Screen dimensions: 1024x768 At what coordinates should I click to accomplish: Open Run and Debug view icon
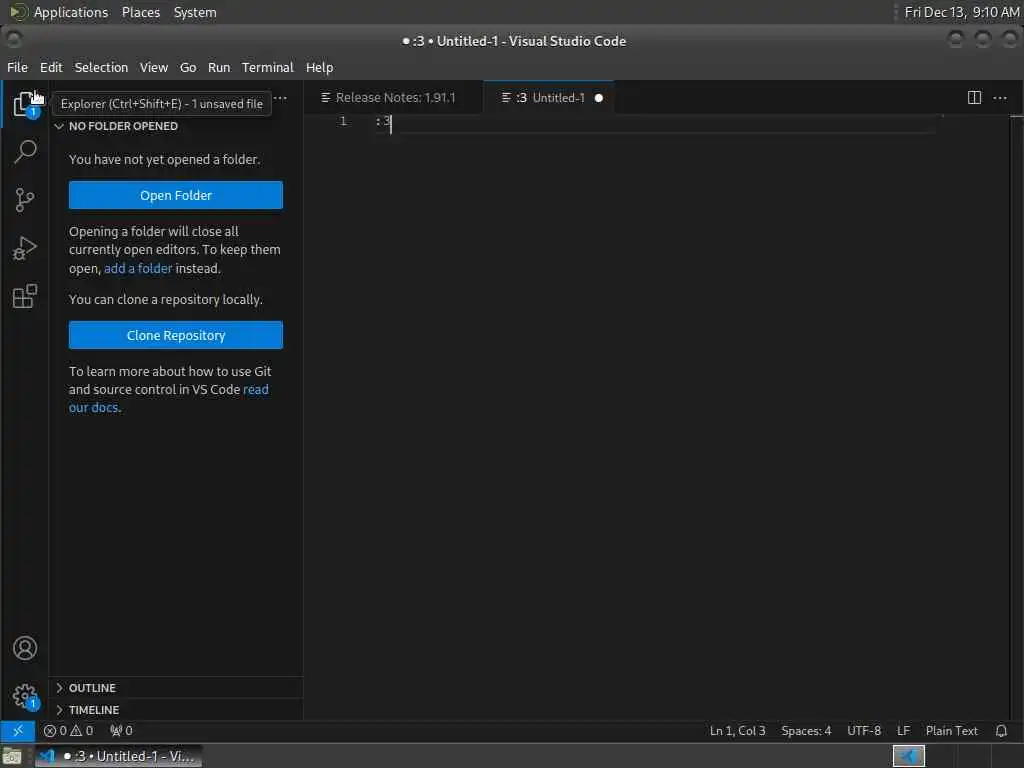(x=25, y=248)
